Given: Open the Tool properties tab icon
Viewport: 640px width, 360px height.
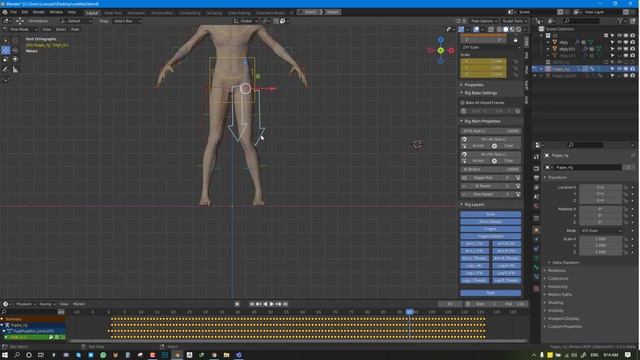Looking at the screenshot, I should (536, 157).
